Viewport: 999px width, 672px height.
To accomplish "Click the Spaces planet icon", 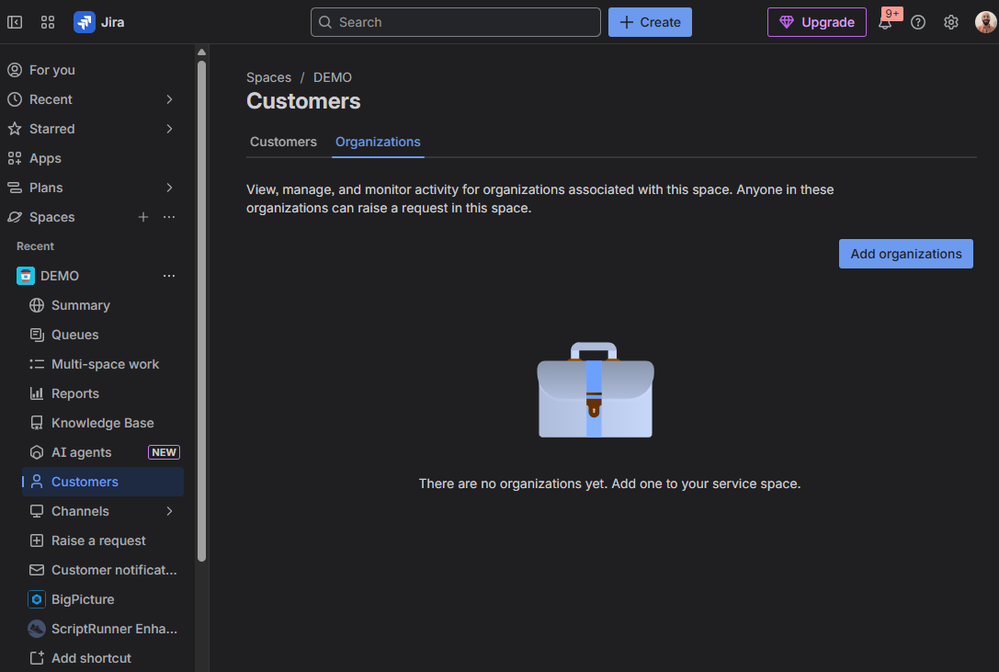I will coord(15,217).
